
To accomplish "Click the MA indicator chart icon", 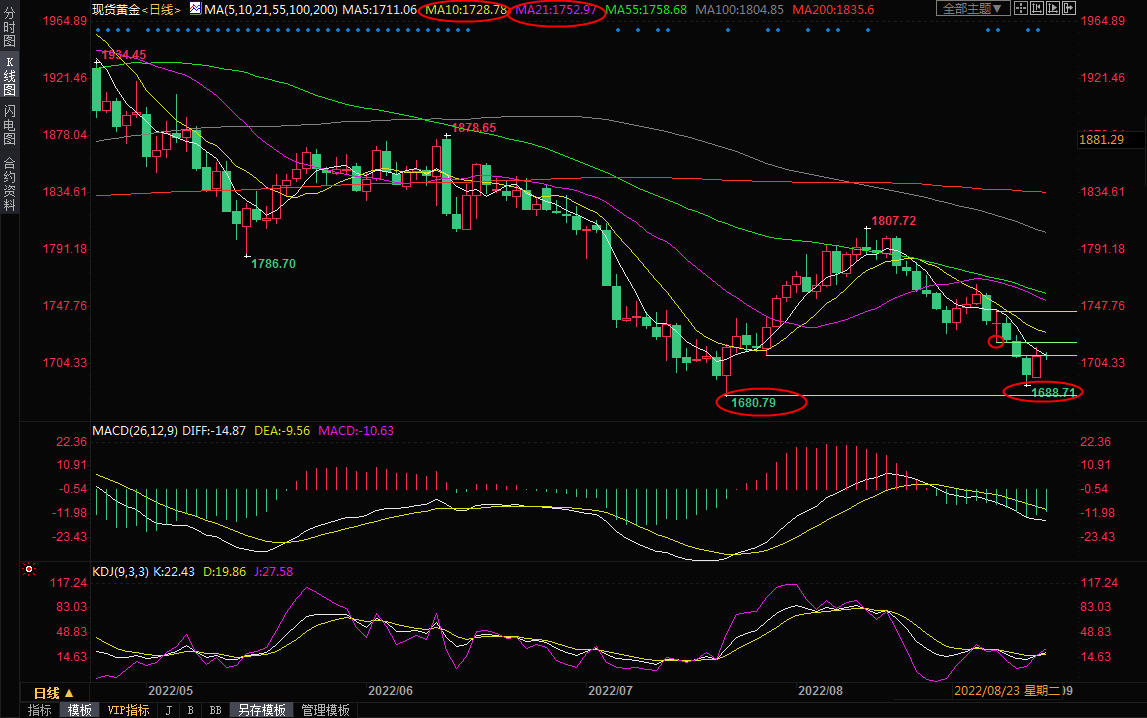I will pos(195,9).
